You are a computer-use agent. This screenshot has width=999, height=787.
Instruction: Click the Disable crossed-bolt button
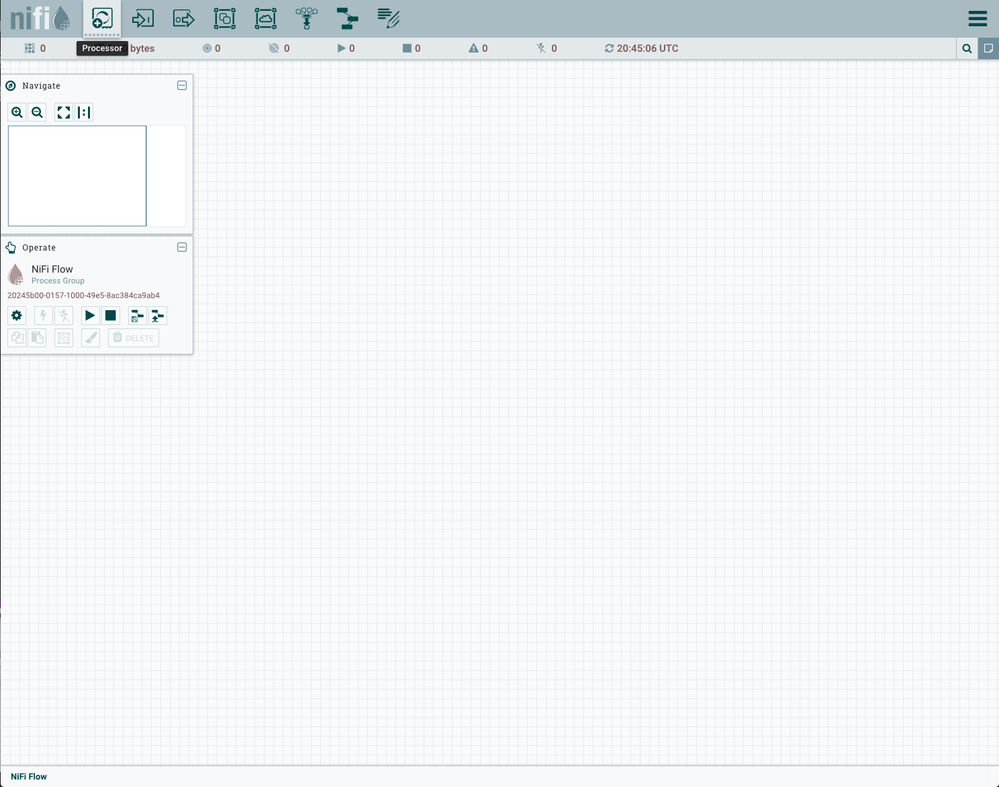point(64,315)
